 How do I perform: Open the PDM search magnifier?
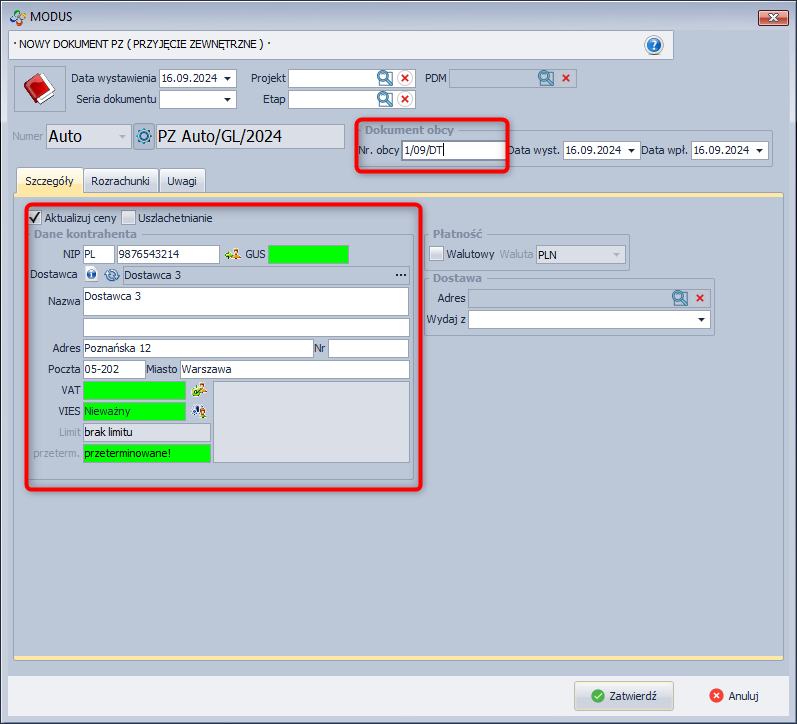point(546,78)
